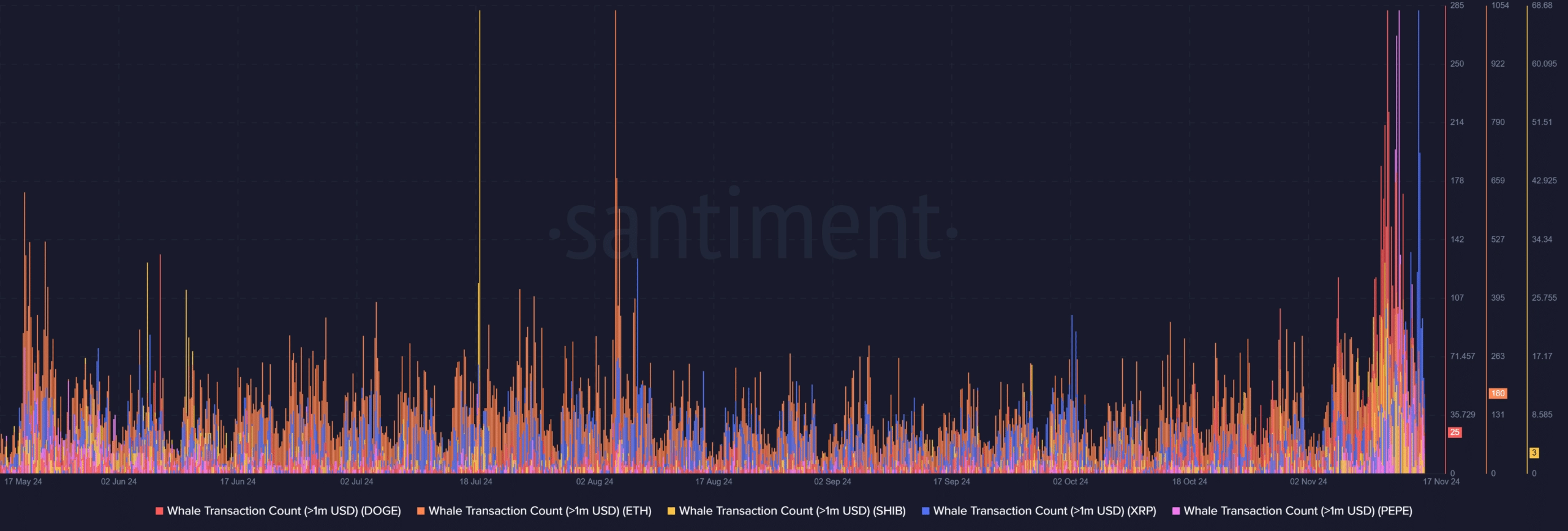Click the 922 axis tick label
Image resolution: width=1568 pixels, height=531 pixels.
click(1498, 64)
